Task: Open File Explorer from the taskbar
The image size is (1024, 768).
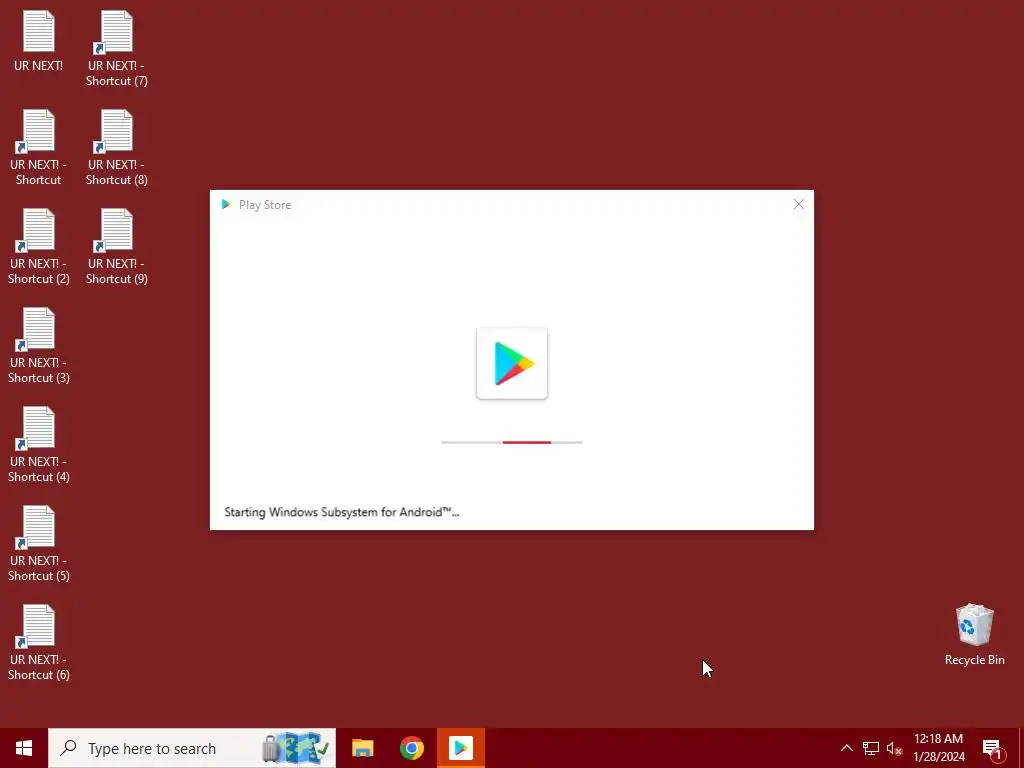Action: pos(362,748)
